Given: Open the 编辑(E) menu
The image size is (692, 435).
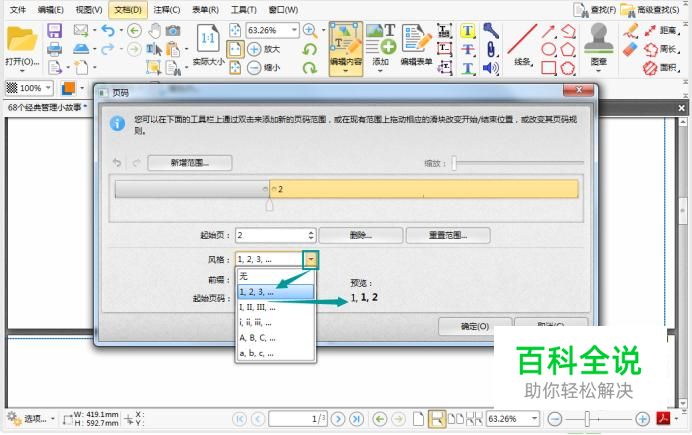Looking at the screenshot, I should 50,10.
